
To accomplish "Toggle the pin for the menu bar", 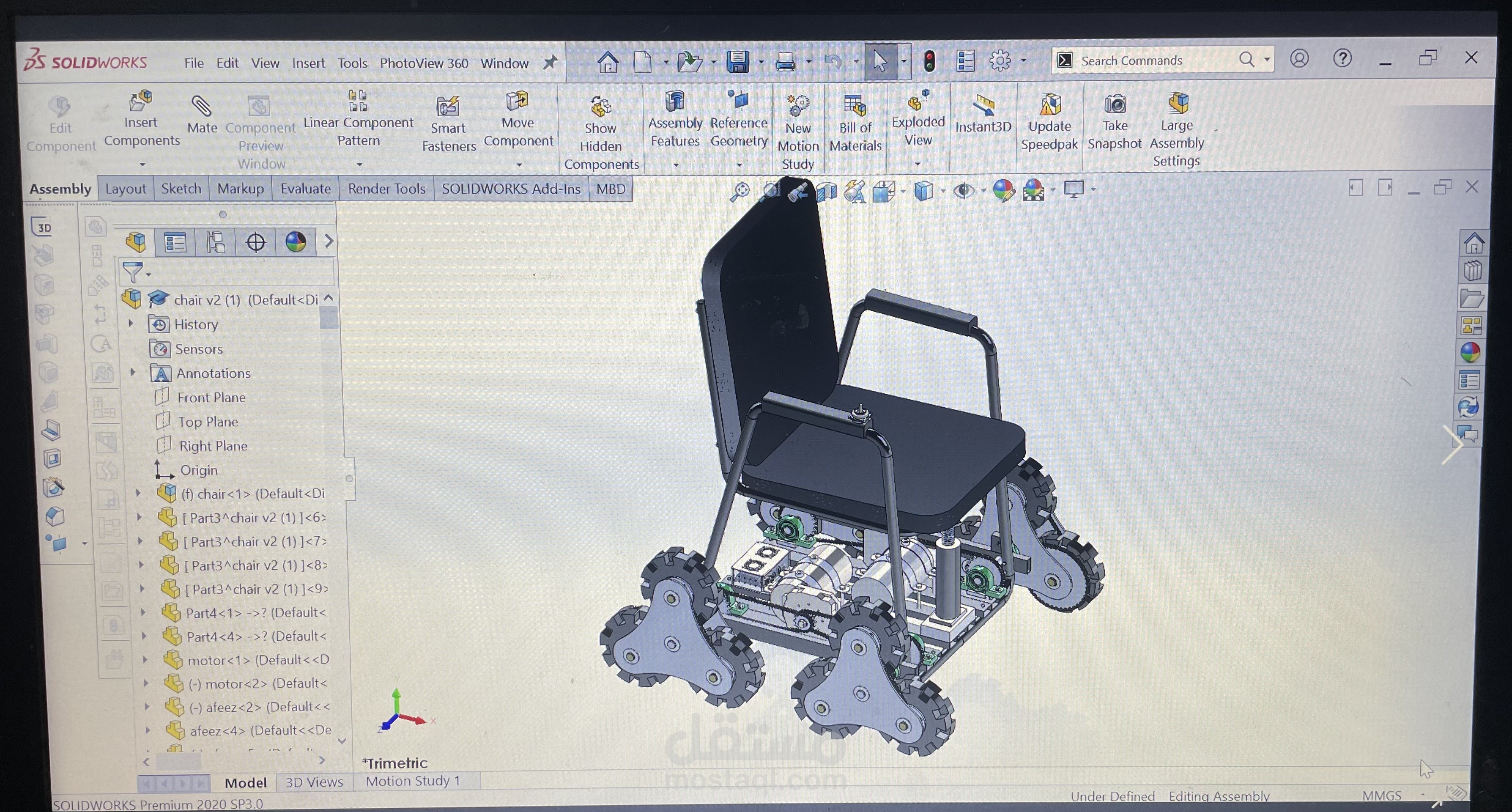I will pos(549,62).
